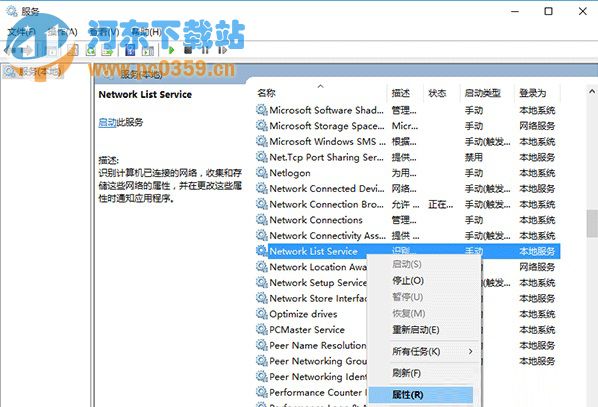Image resolution: width=598 pixels, height=407 pixels.
Task: Click the Restart Service toolbar icon
Action: pos(222,50)
